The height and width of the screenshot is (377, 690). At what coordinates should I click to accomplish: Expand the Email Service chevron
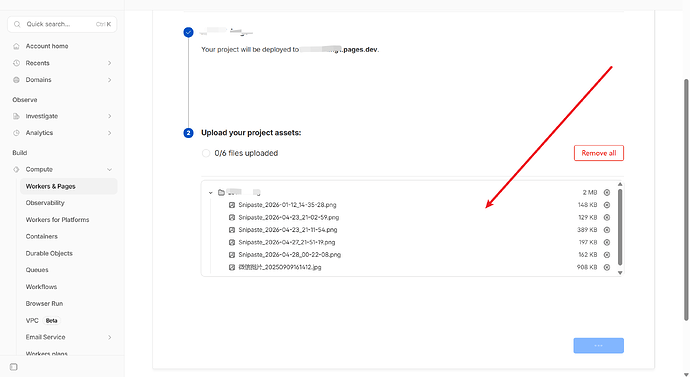coord(110,337)
